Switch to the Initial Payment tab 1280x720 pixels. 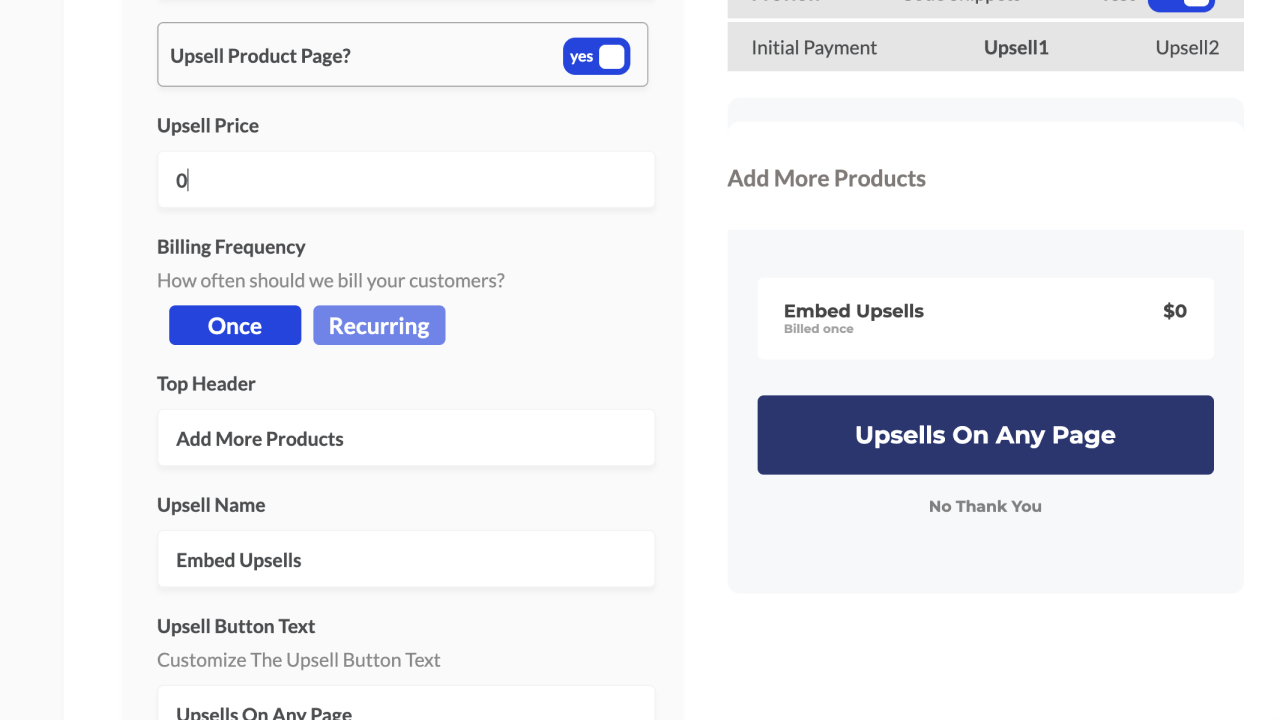click(x=814, y=48)
